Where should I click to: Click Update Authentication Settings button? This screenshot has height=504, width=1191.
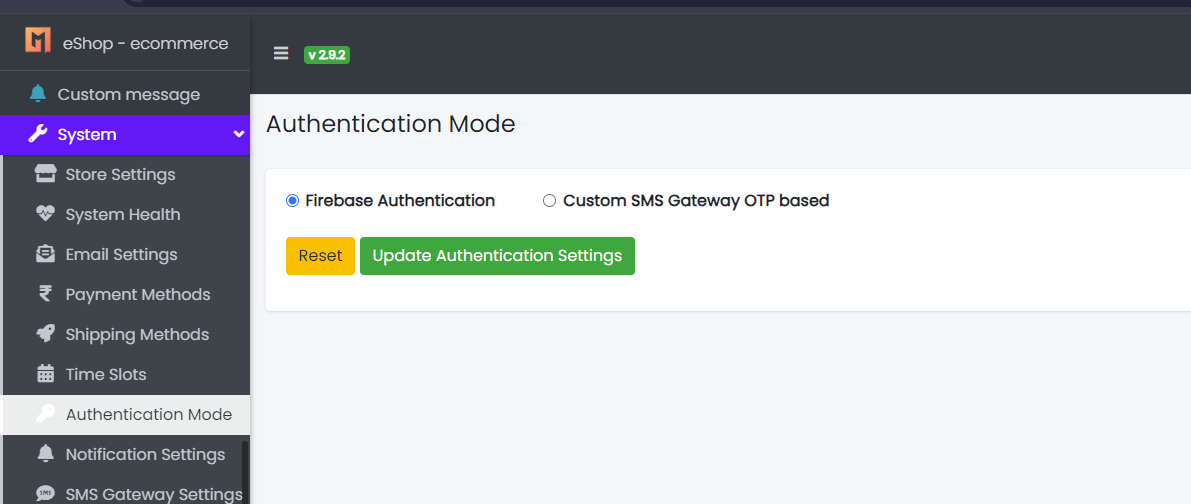(x=497, y=256)
